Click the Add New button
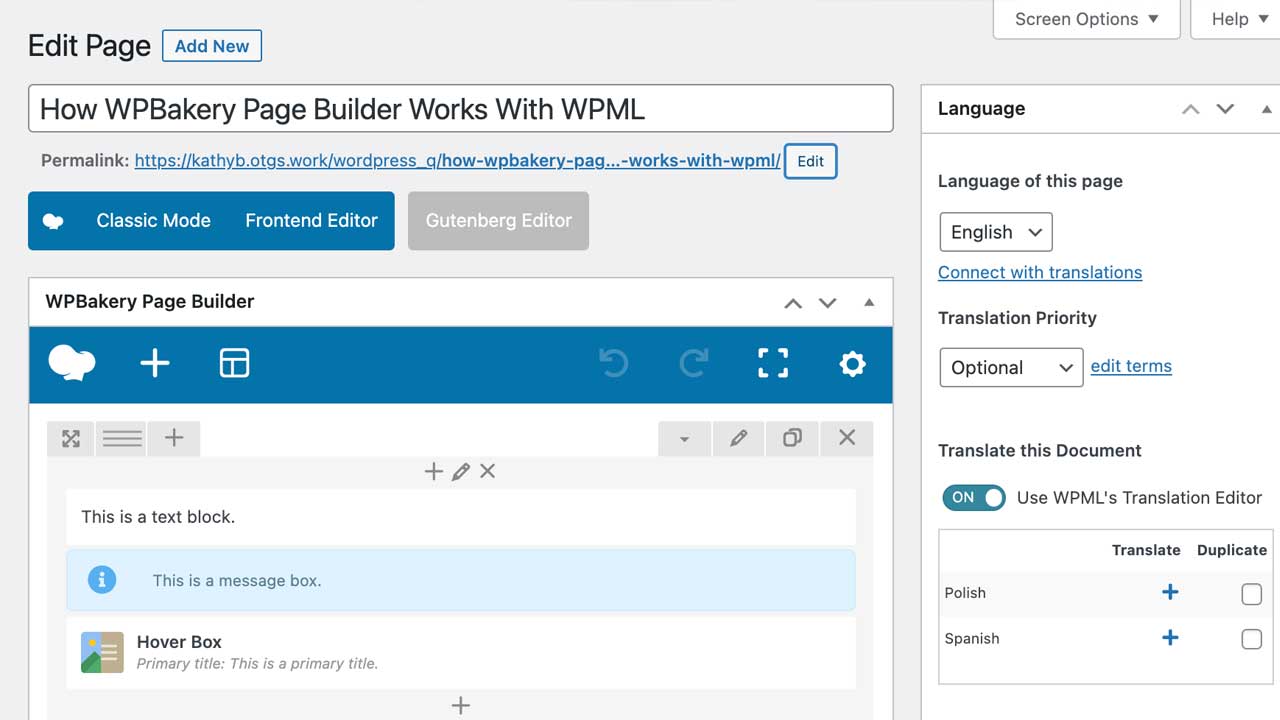Image resolution: width=1280 pixels, height=720 pixels. point(211,45)
